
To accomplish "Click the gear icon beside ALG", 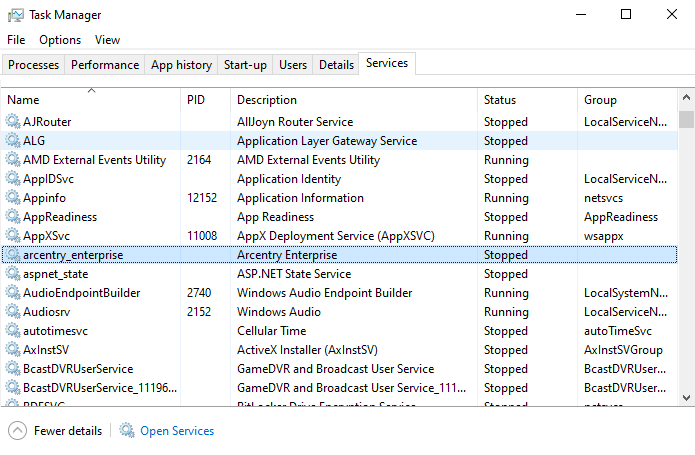I will pyautogui.click(x=13, y=140).
